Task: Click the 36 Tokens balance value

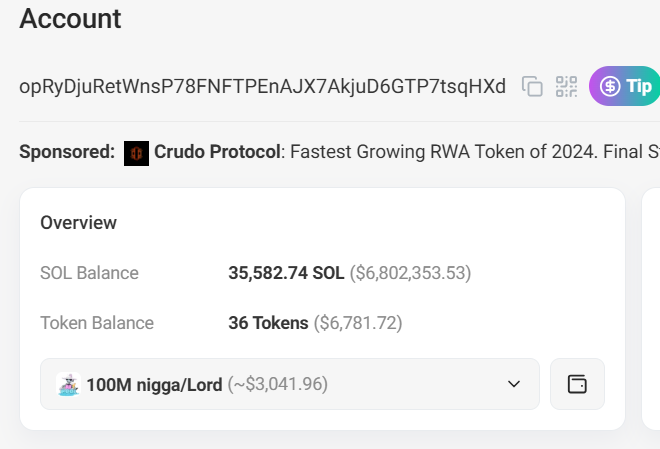Action: pos(268,323)
